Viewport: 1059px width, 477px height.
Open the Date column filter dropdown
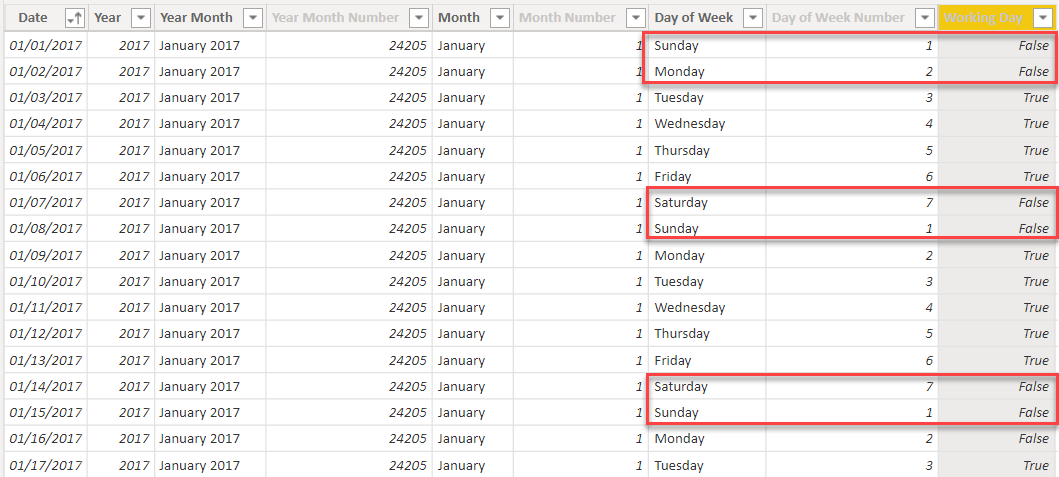pos(74,18)
